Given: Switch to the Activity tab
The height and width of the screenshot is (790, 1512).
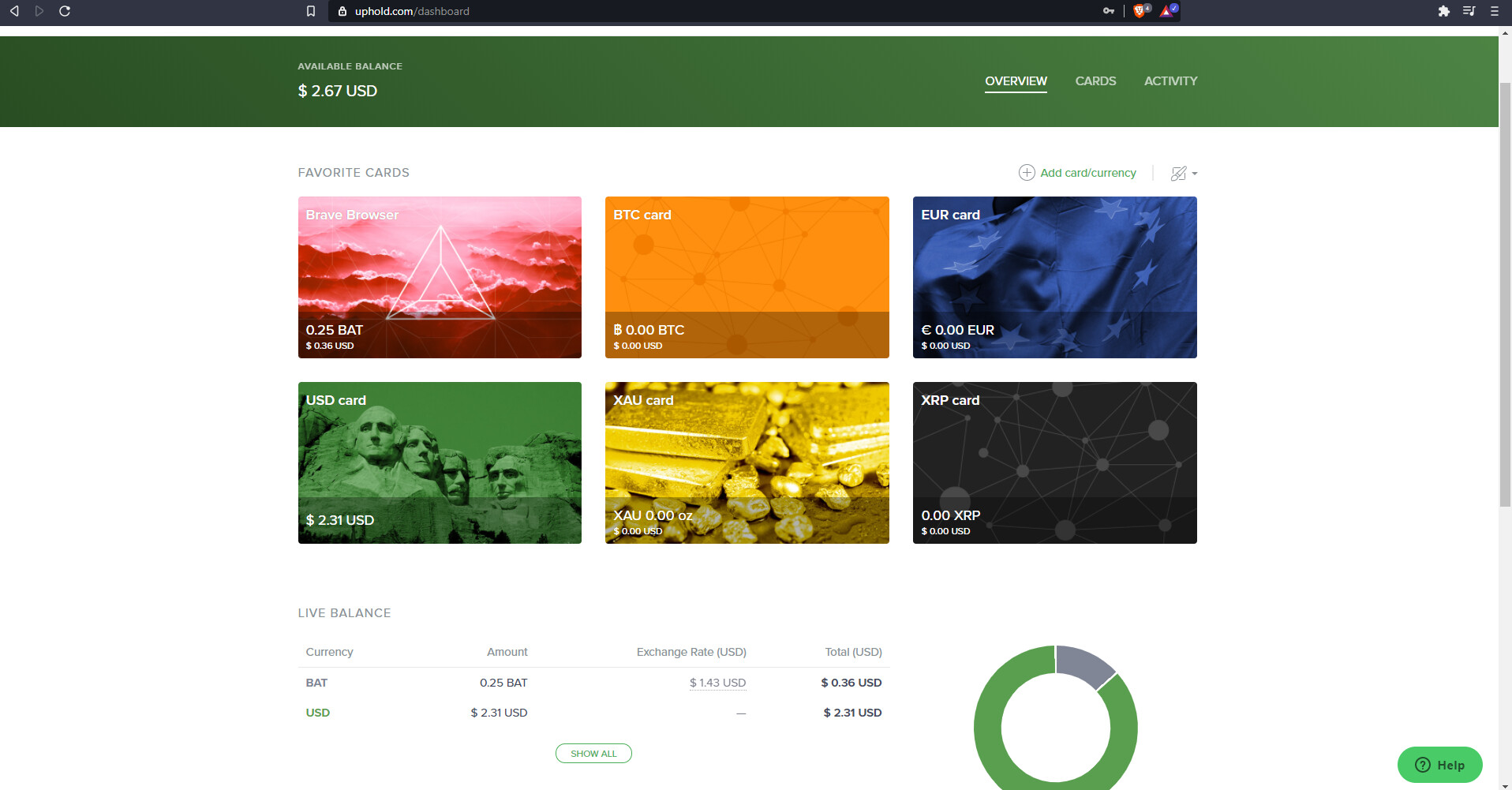Looking at the screenshot, I should [x=1170, y=81].
